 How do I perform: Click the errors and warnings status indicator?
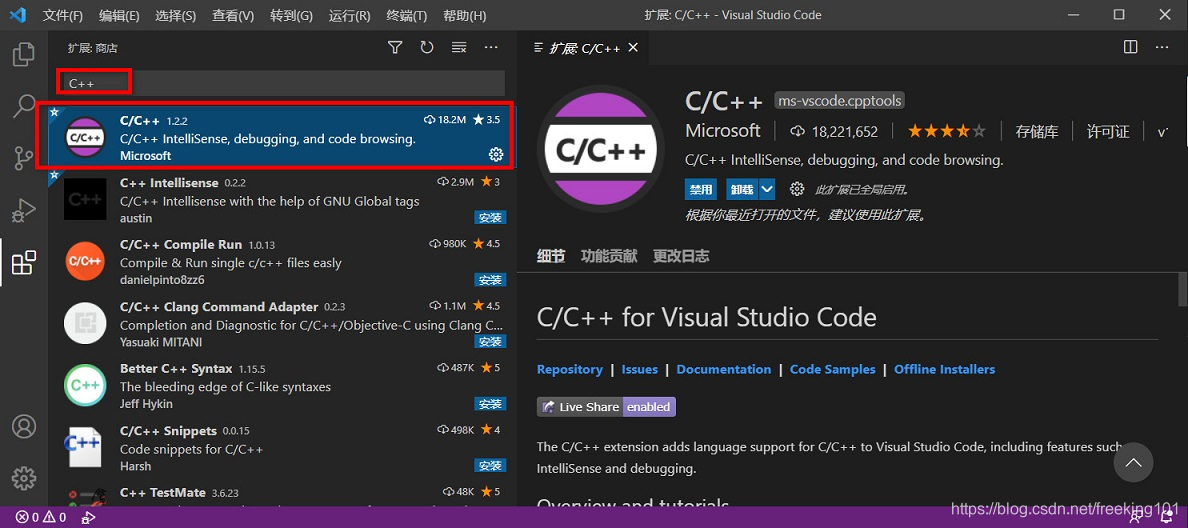coord(41,518)
